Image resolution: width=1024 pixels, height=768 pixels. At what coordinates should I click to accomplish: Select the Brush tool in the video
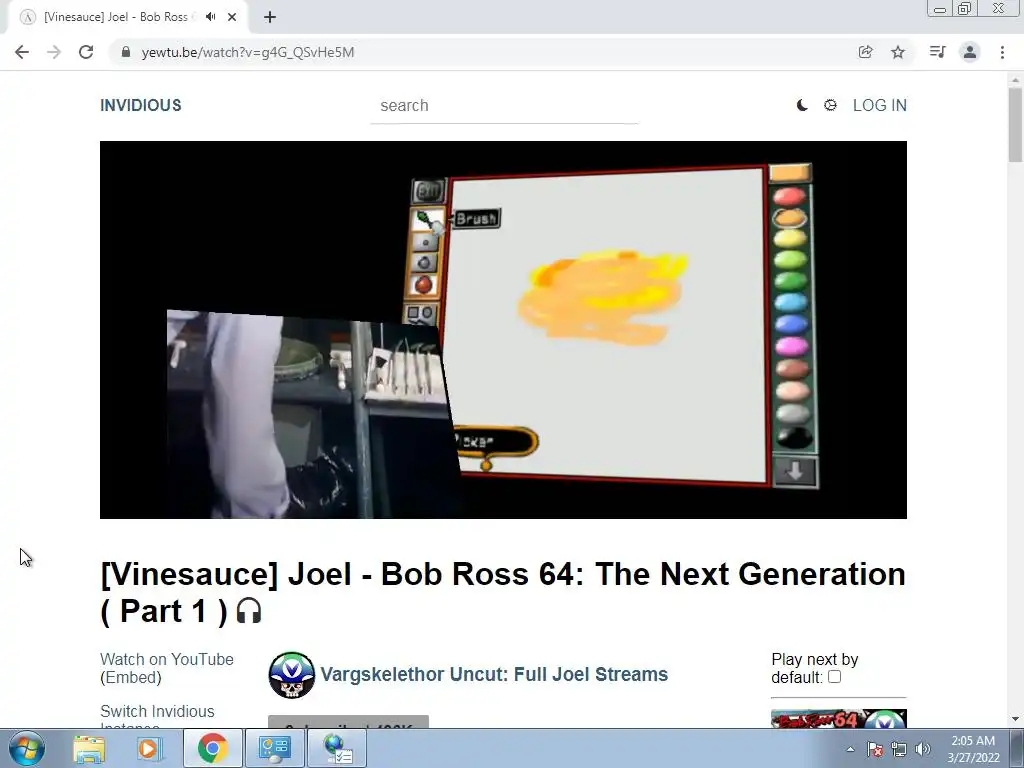[426, 220]
